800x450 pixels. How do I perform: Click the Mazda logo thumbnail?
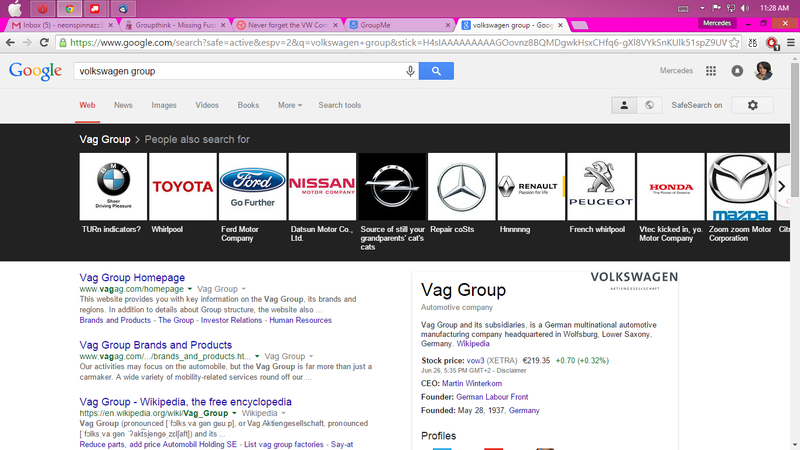click(740, 186)
